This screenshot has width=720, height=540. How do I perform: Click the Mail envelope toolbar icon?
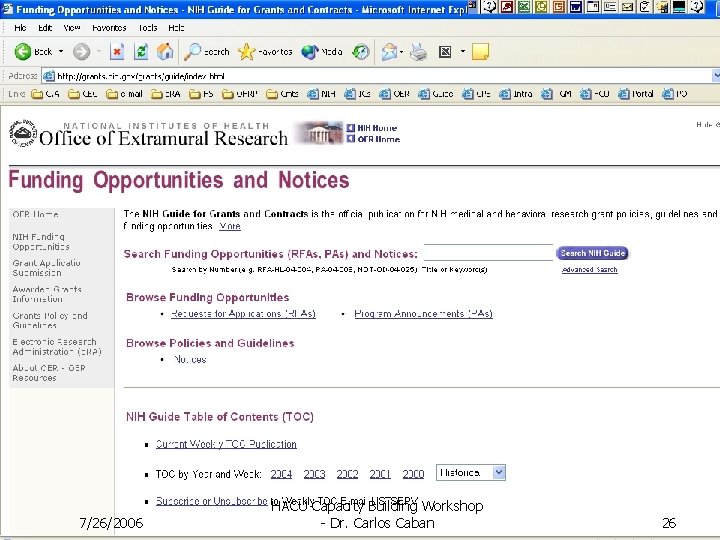coord(389,51)
